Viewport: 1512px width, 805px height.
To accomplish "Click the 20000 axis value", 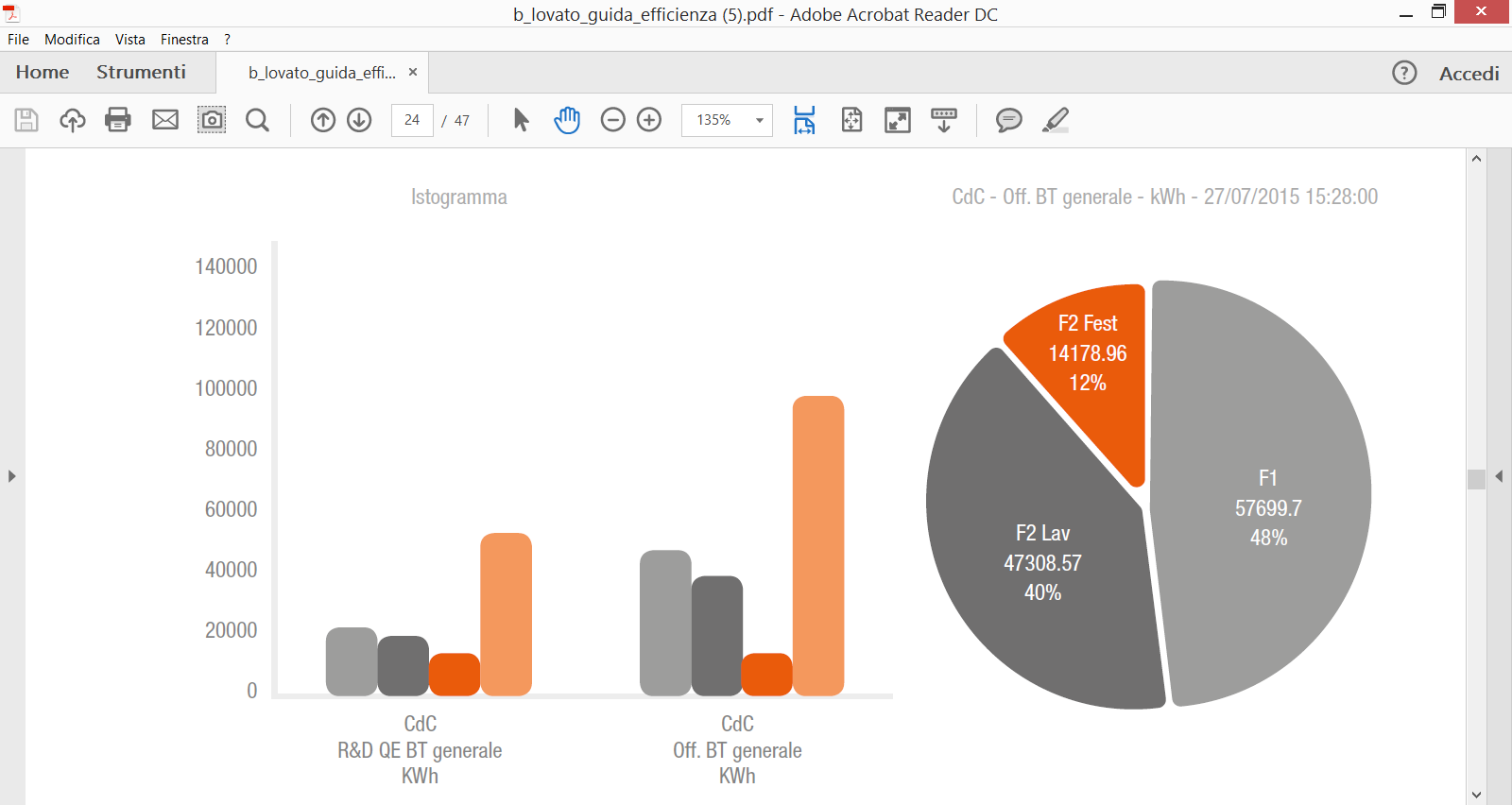I will [231, 630].
